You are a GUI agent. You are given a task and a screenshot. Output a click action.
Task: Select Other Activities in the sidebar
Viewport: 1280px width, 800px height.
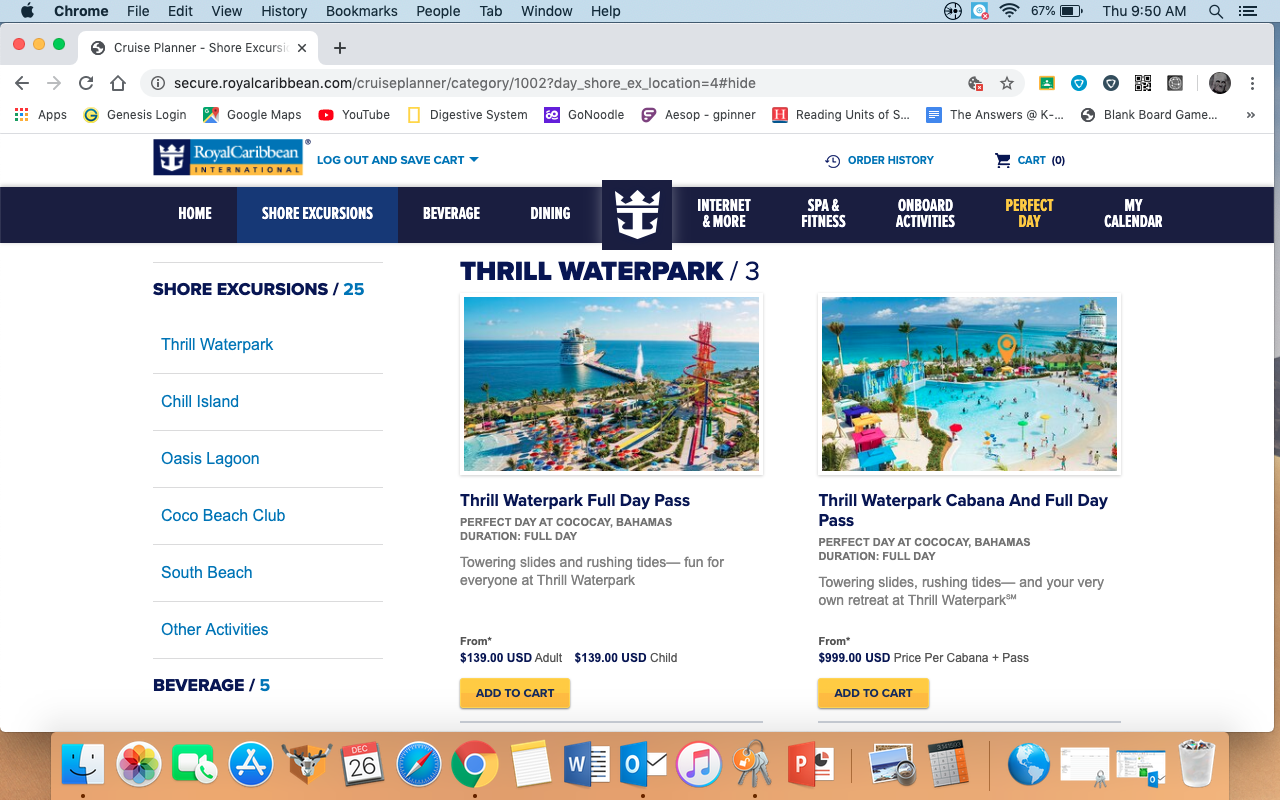click(x=215, y=629)
